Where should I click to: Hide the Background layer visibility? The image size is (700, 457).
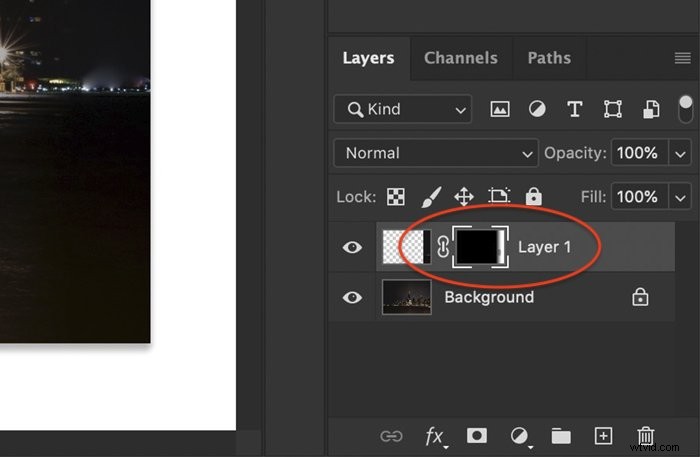coord(352,297)
